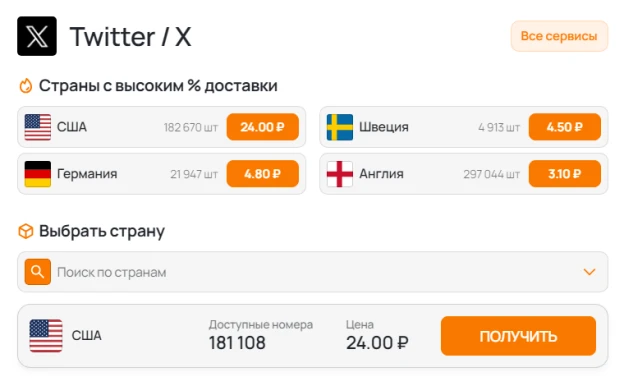The height and width of the screenshot is (386, 624).
Task: Click the 4.80 ₽ price for Германия
Action: 263,174
